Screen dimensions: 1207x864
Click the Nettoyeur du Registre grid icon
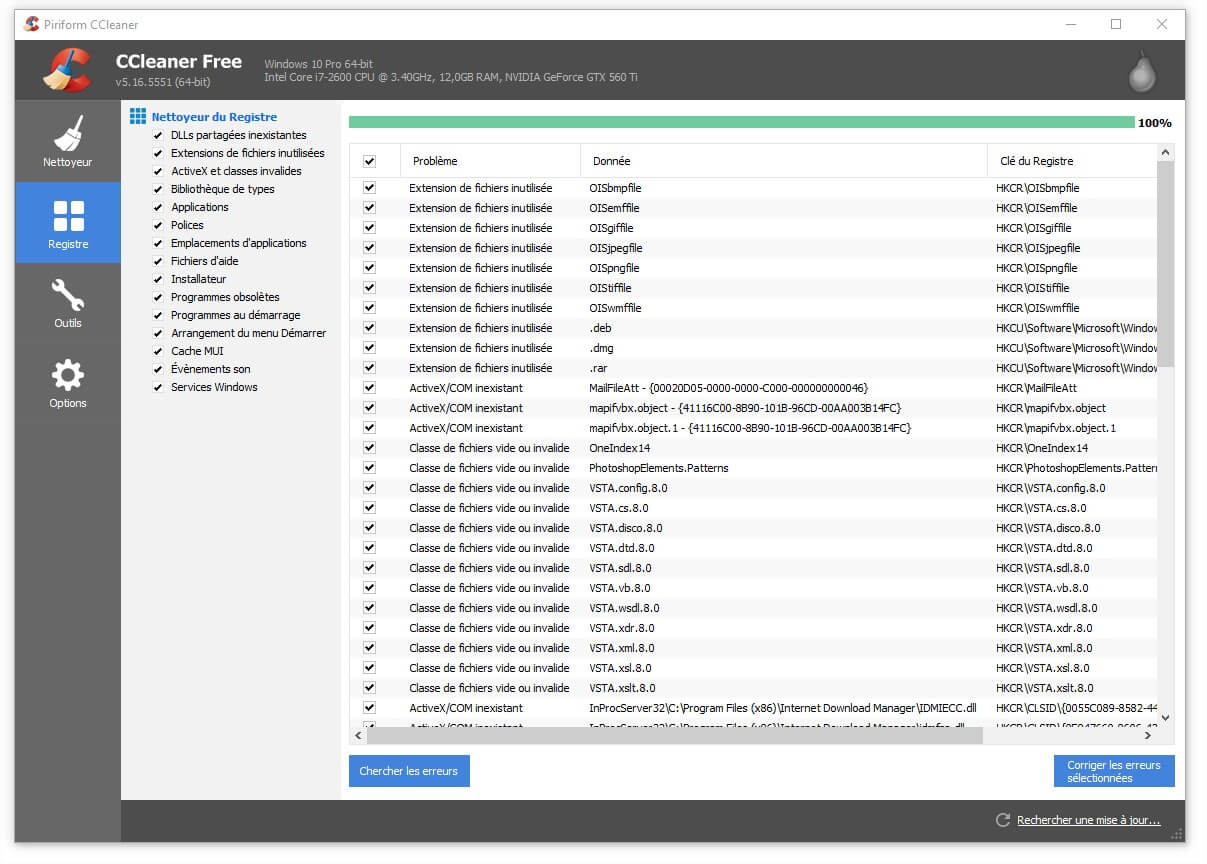tap(138, 117)
